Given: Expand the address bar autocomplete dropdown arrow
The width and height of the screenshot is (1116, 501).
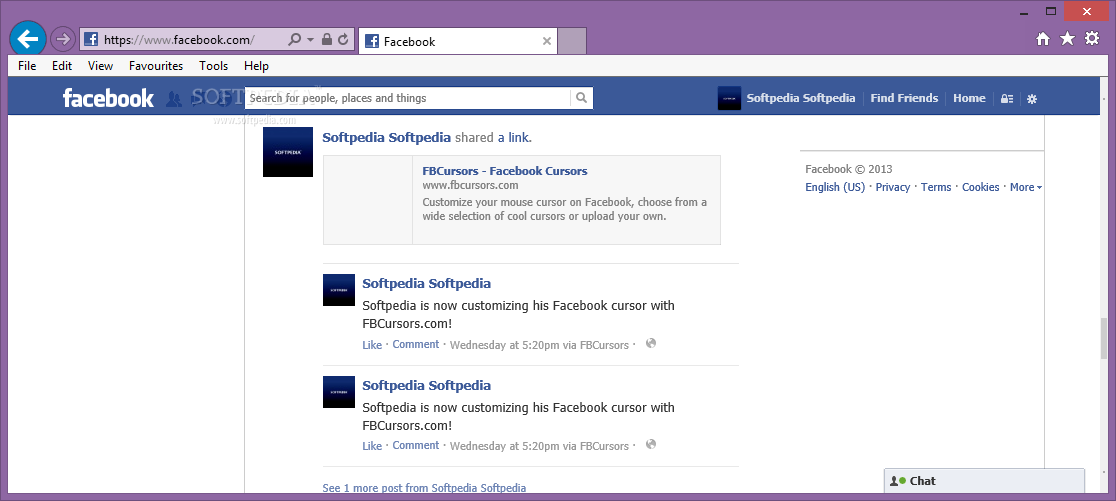Looking at the screenshot, I should tap(310, 40).
